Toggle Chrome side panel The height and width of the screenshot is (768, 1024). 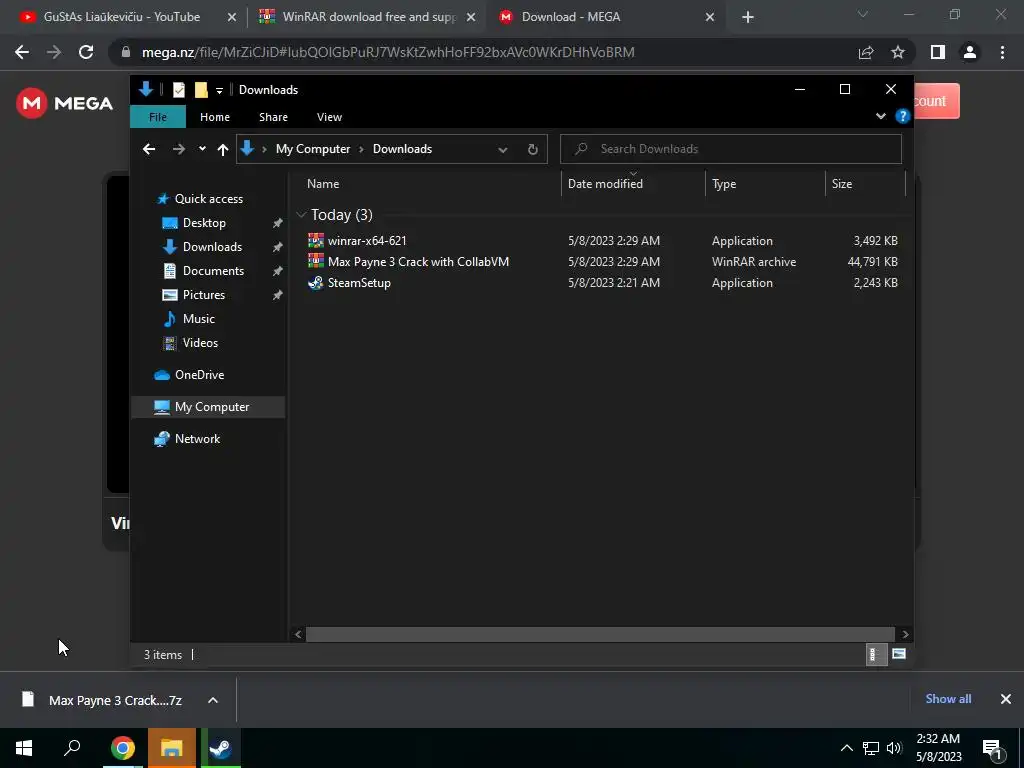point(938,52)
